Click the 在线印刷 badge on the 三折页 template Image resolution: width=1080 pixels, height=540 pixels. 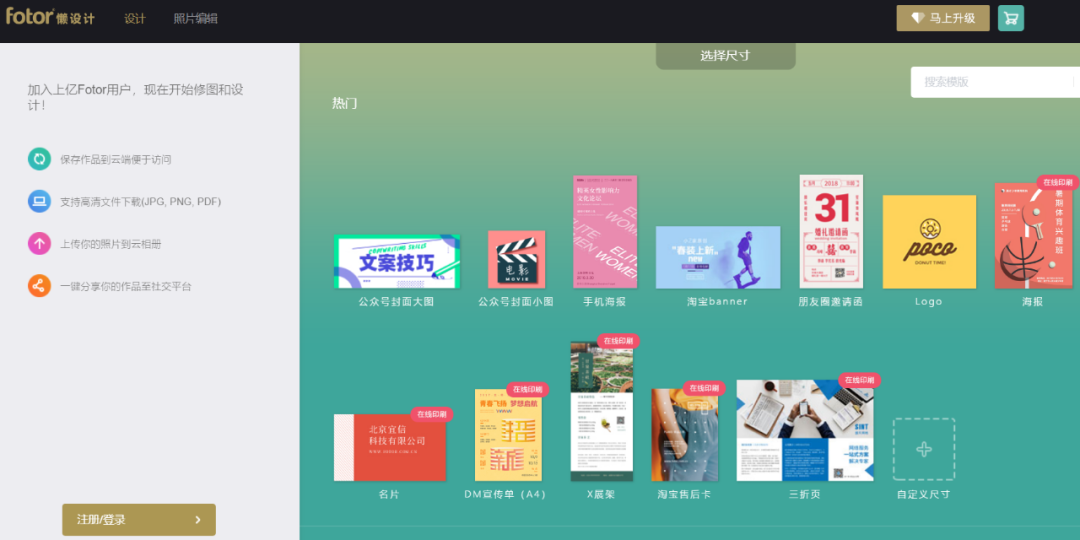(860, 380)
